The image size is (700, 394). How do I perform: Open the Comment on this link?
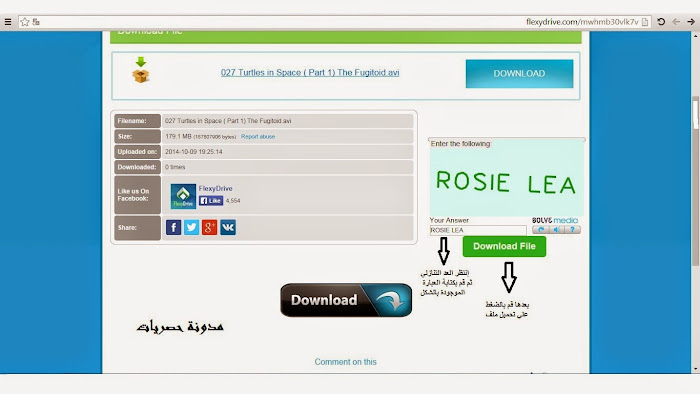coord(346,362)
